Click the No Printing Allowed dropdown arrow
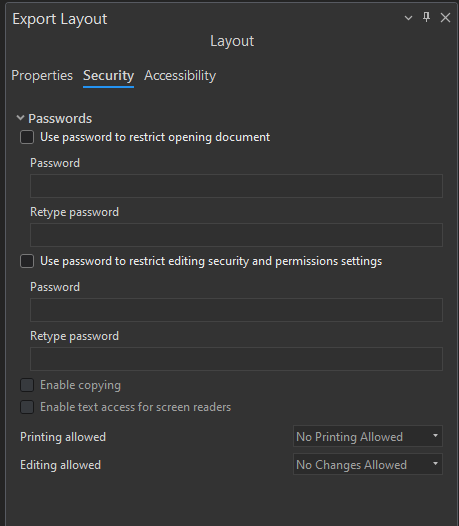This screenshot has height=526, width=459. (x=435, y=436)
